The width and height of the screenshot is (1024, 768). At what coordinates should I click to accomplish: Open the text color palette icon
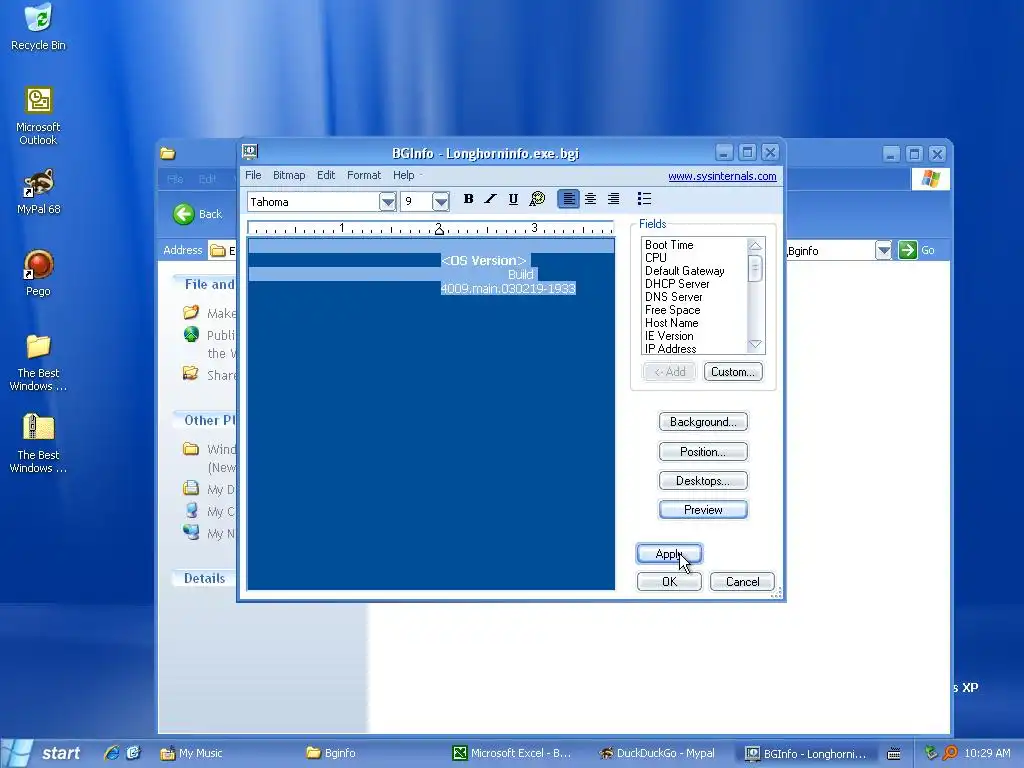point(537,199)
